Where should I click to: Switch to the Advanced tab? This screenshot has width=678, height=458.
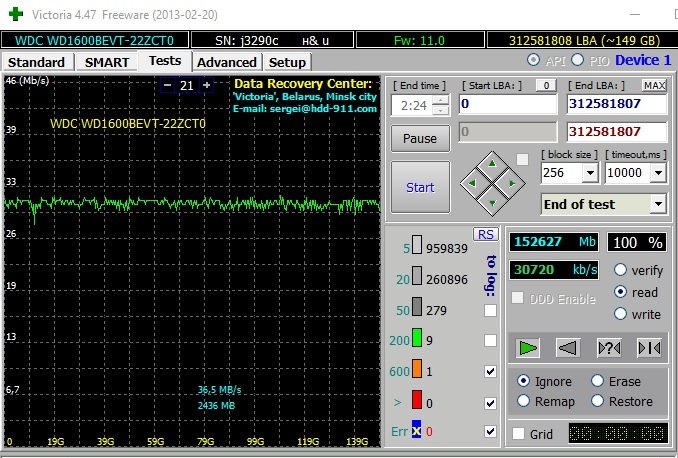(227, 62)
